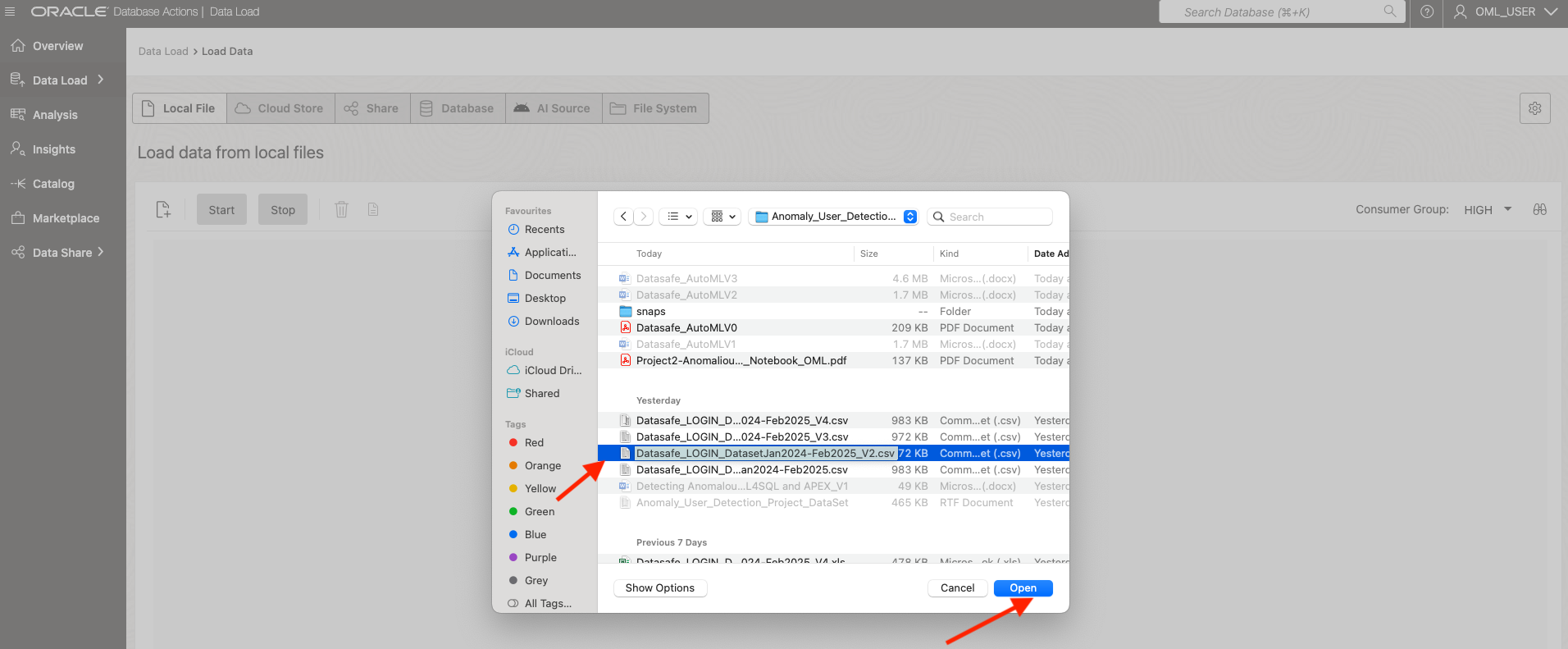Image resolution: width=1568 pixels, height=649 pixels.
Task: Open Documents in Favourites
Action: click(545, 276)
